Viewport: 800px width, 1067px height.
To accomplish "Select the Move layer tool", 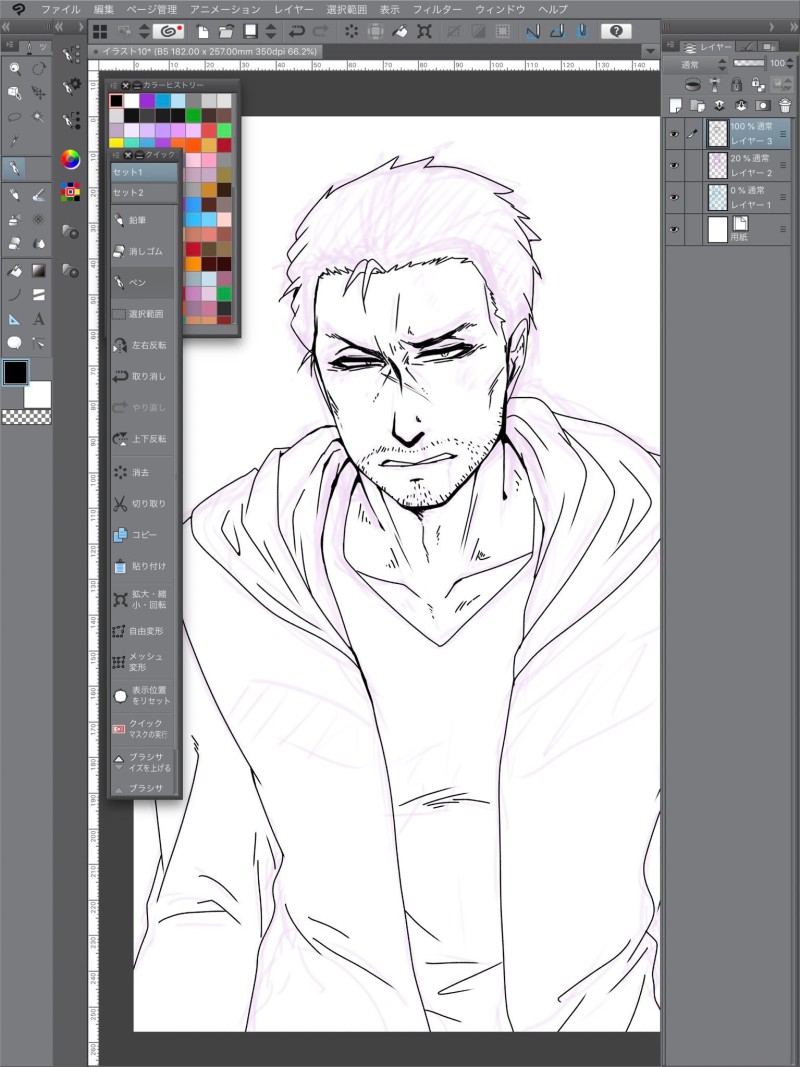I will [39, 93].
